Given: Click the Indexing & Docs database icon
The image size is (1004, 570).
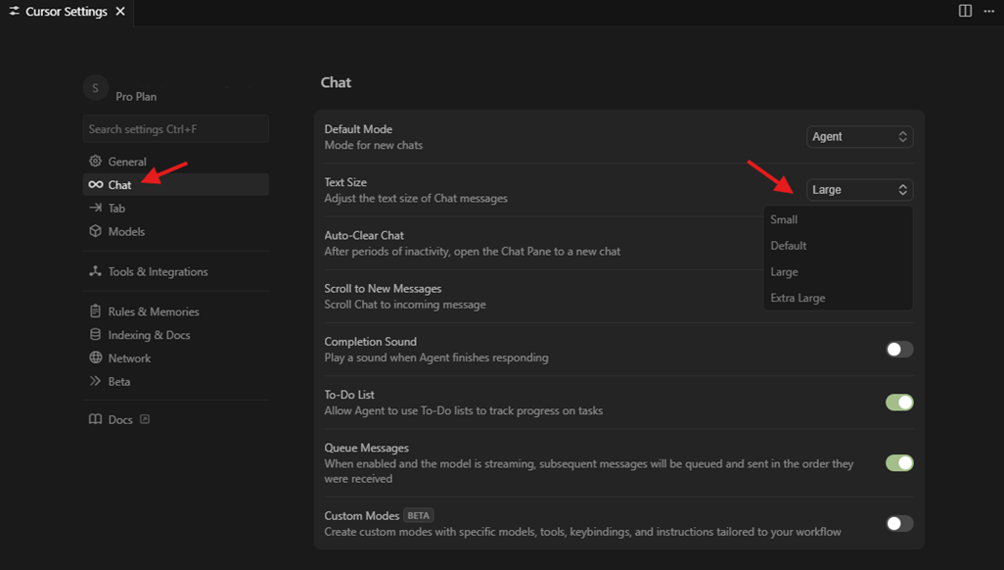Looking at the screenshot, I should [95, 334].
